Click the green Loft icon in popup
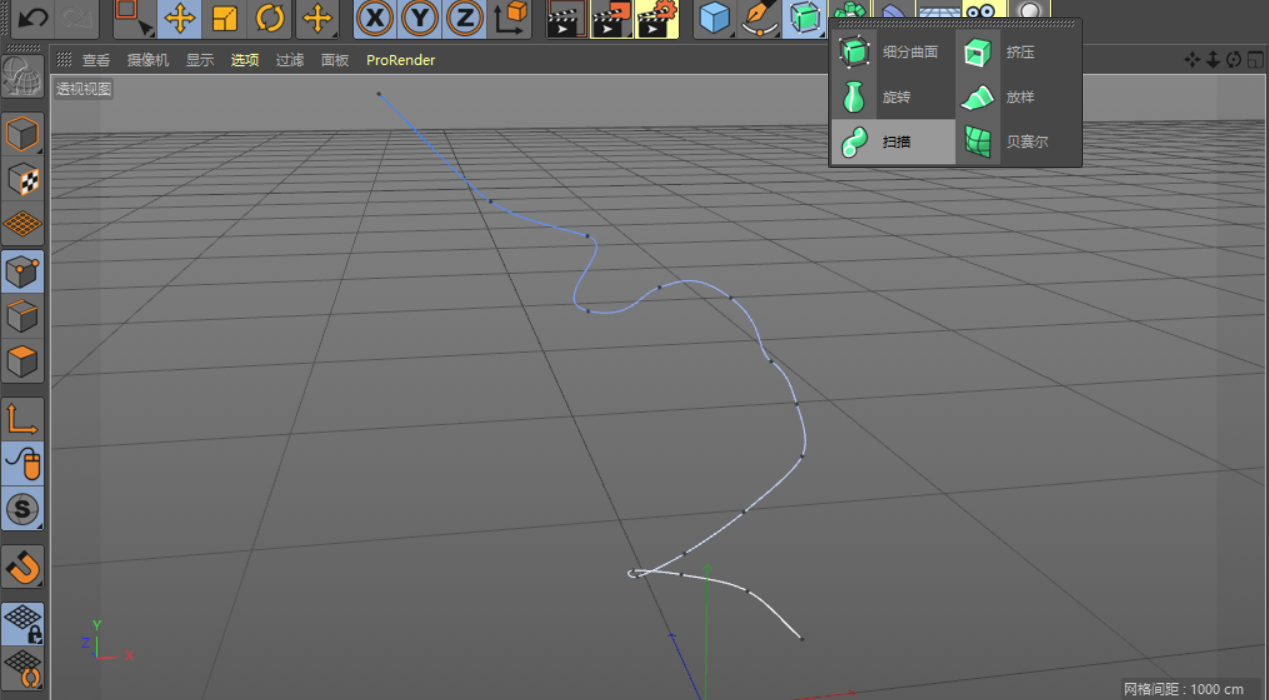 977,97
